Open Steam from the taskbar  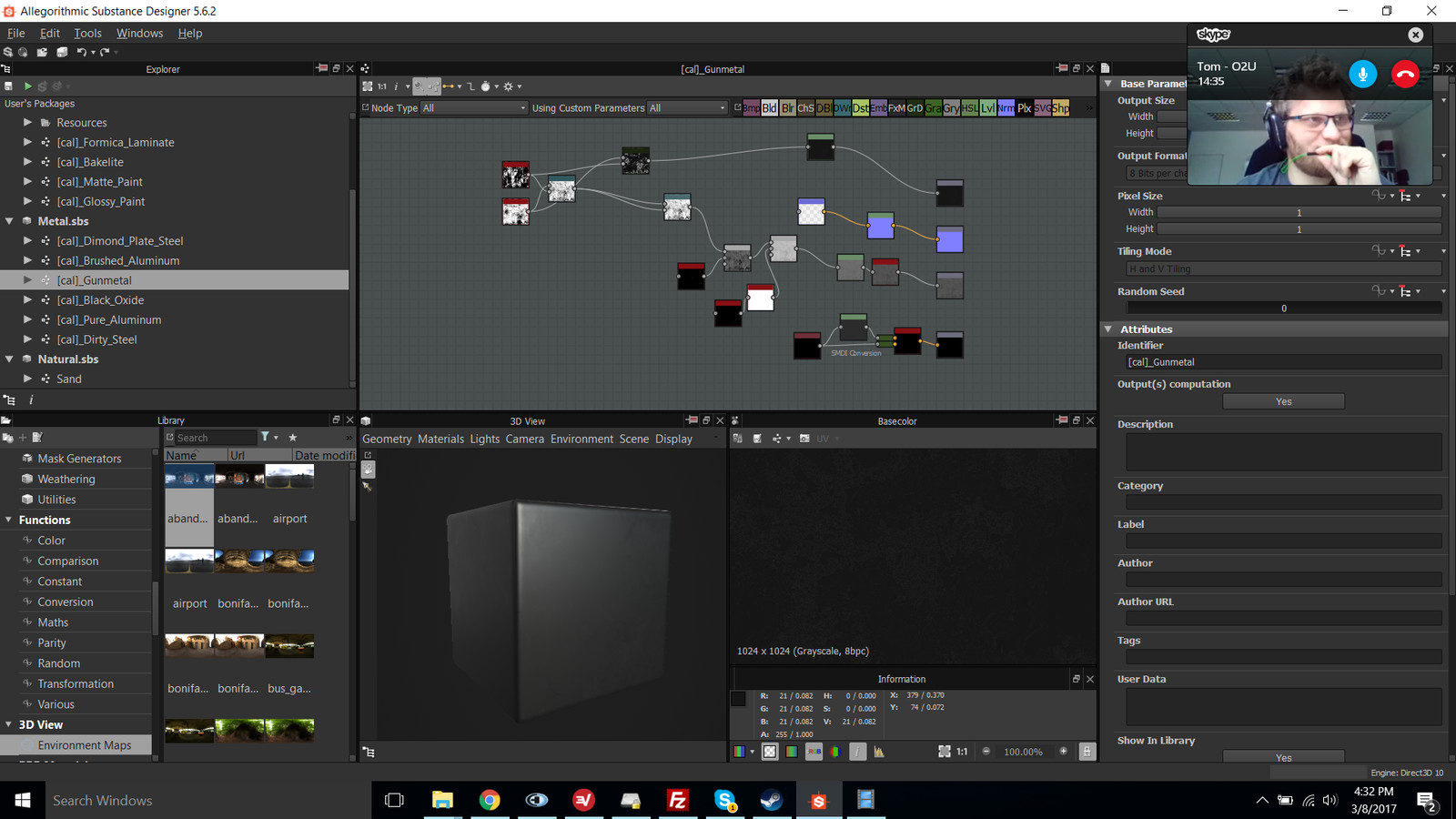coord(771,800)
